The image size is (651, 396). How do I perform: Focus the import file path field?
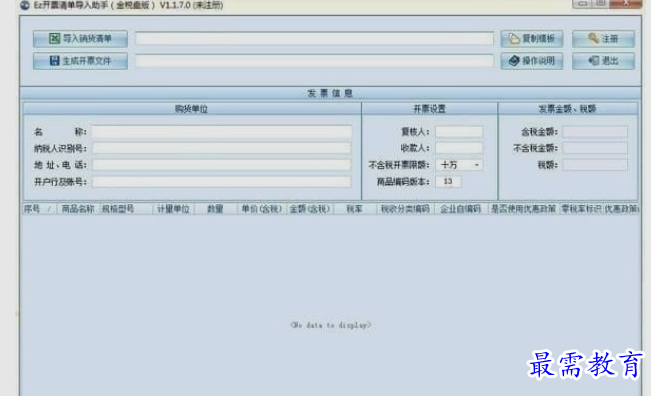pyautogui.click(x=314, y=39)
